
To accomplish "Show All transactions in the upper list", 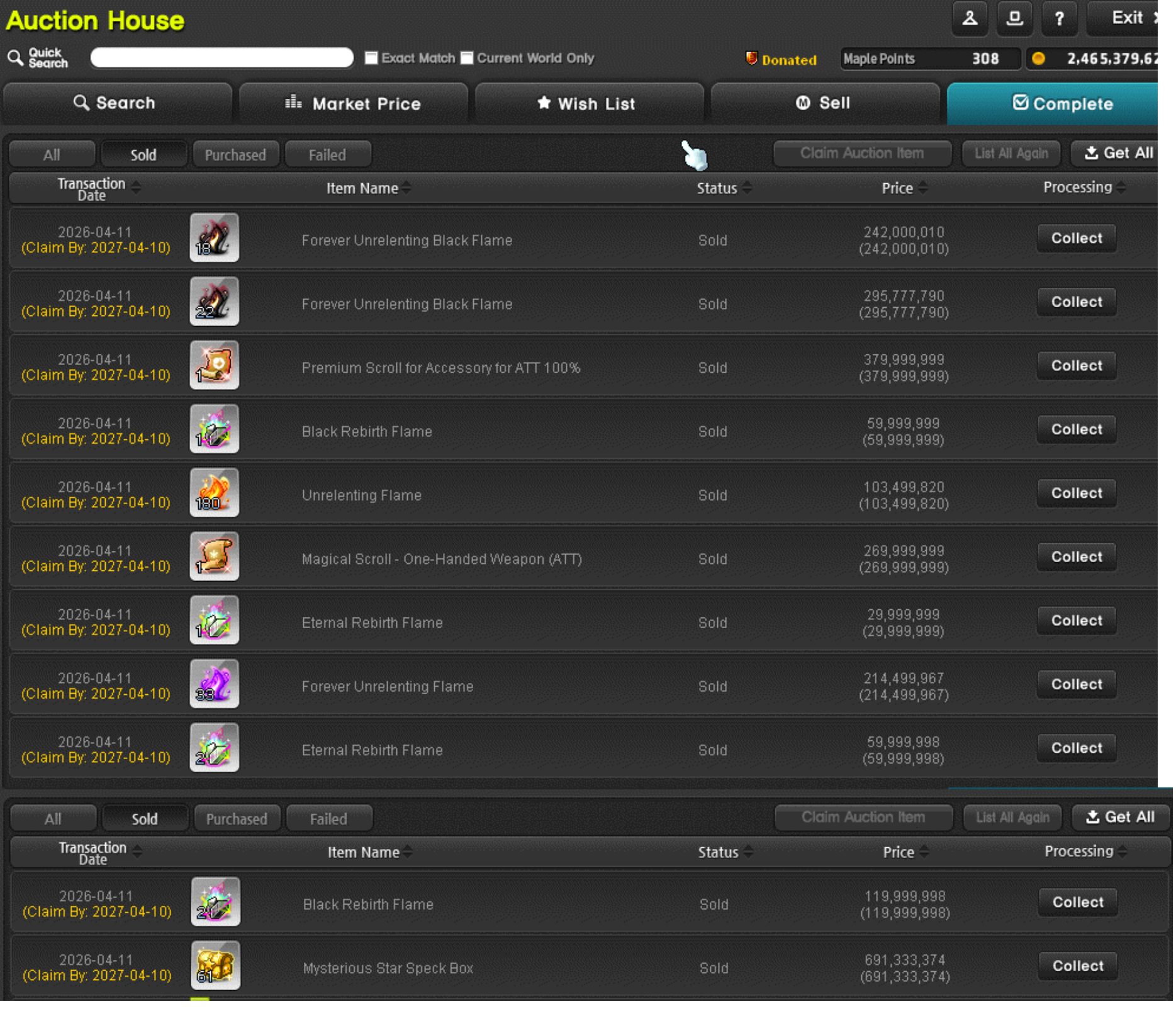I will tap(52, 154).
